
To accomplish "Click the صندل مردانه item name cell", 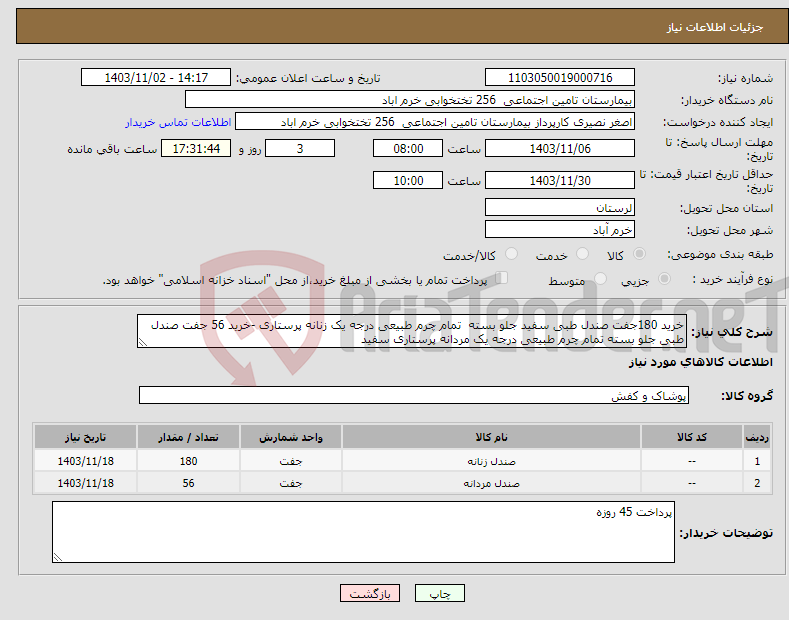I will pos(491,483).
